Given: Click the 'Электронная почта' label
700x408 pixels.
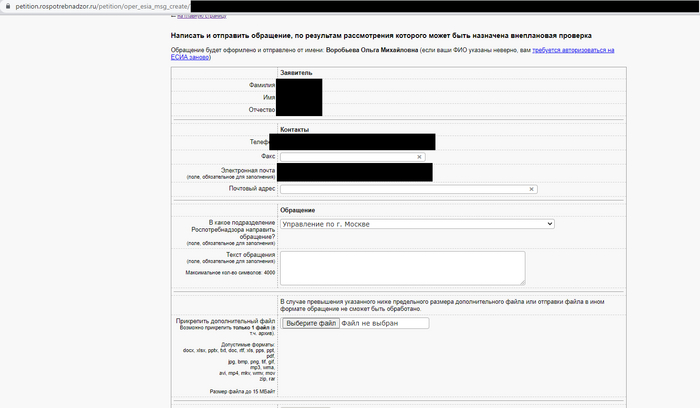Looking at the screenshot, I should coord(248,170).
